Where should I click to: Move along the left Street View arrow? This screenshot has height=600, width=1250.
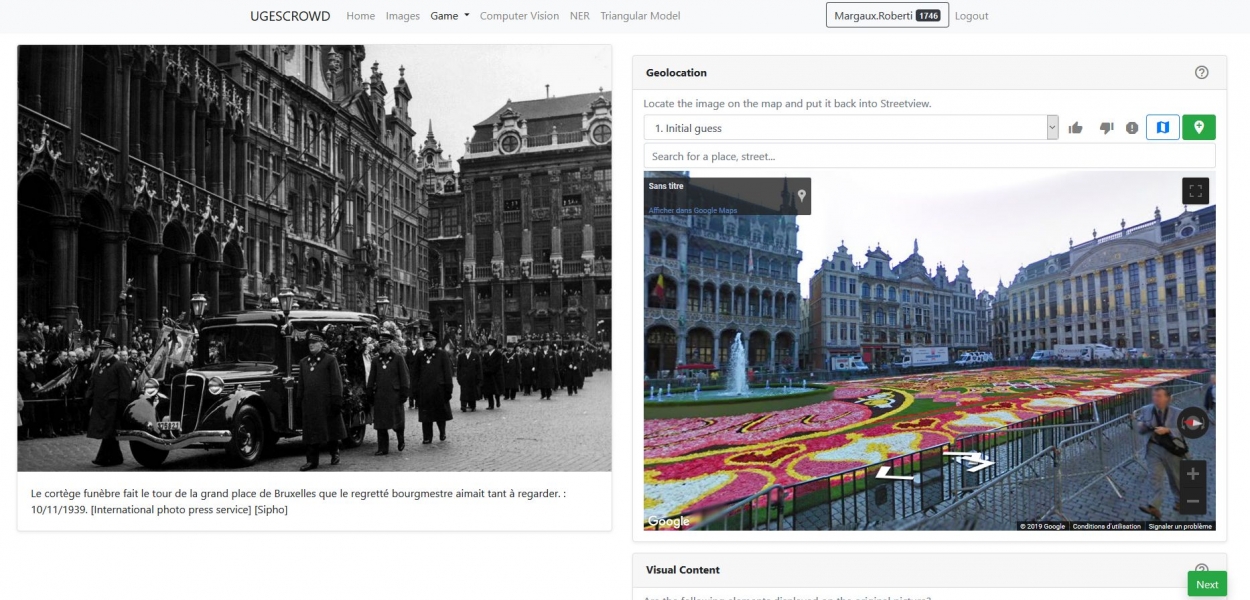pyautogui.click(x=896, y=475)
